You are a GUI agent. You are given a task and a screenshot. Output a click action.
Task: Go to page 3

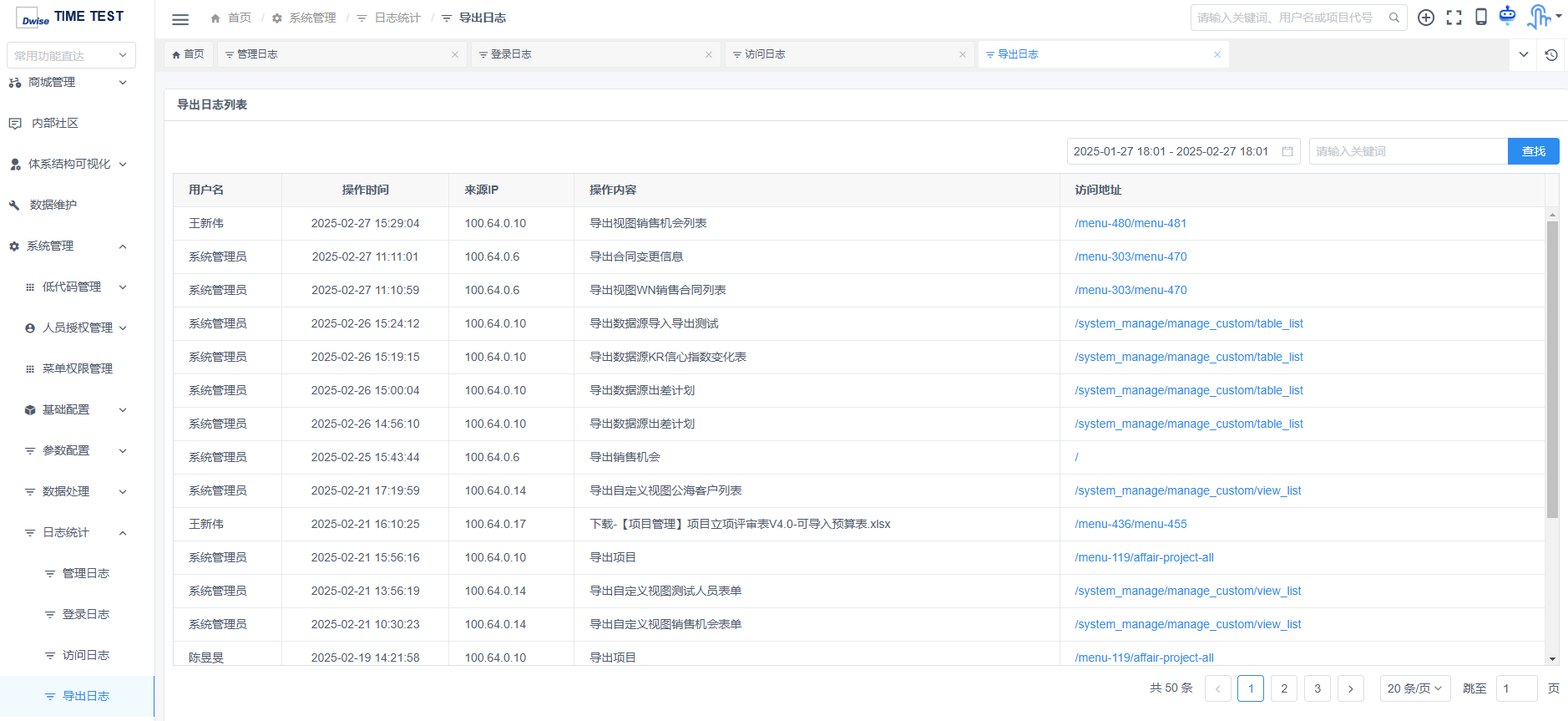(x=1318, y=688)
